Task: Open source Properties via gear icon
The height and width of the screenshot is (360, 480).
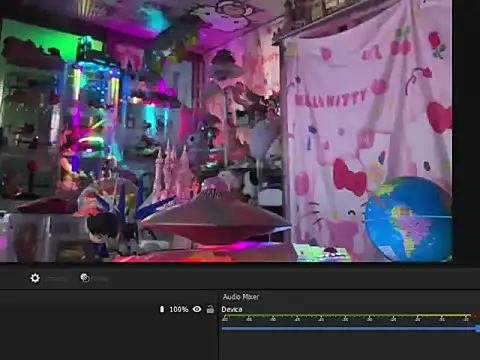Action: pos(35,278)
